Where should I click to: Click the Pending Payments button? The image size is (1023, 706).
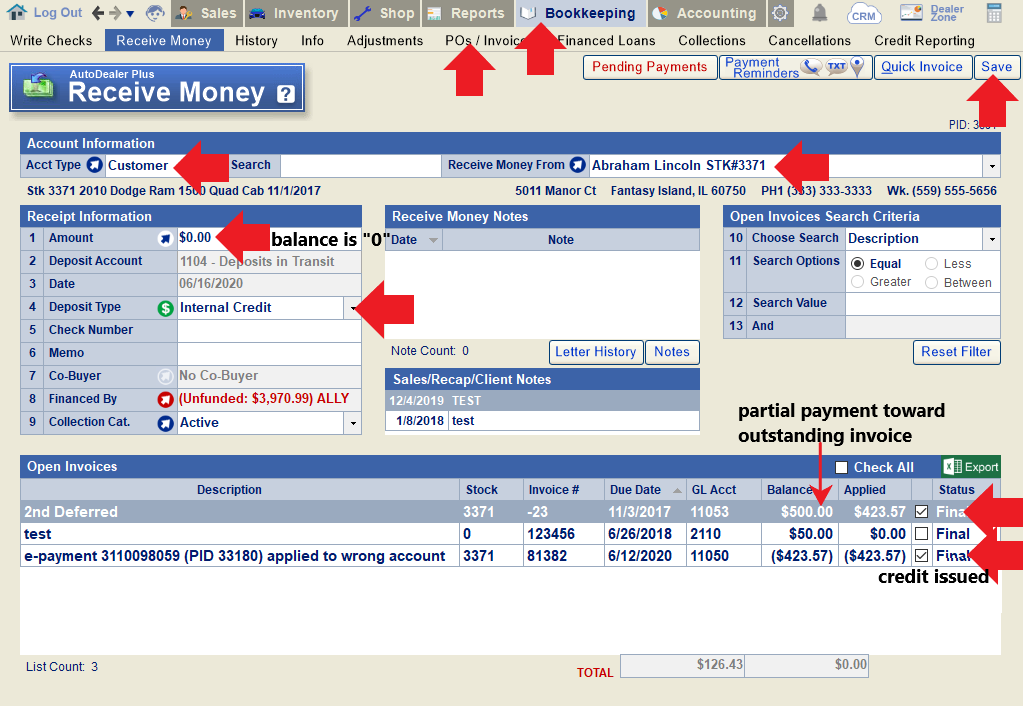tap(649, 67)
